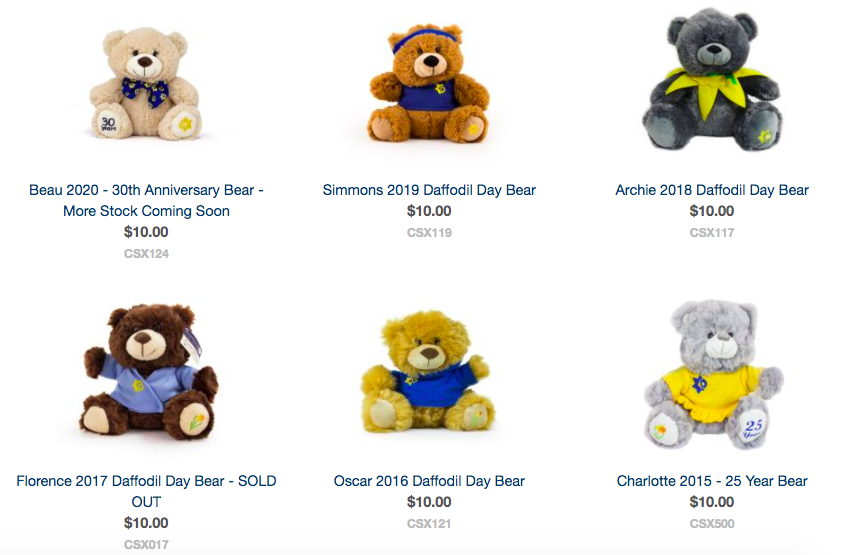
Task: Click the $10.00 price under Simmons 2019
Action: (x=429, y=211)
